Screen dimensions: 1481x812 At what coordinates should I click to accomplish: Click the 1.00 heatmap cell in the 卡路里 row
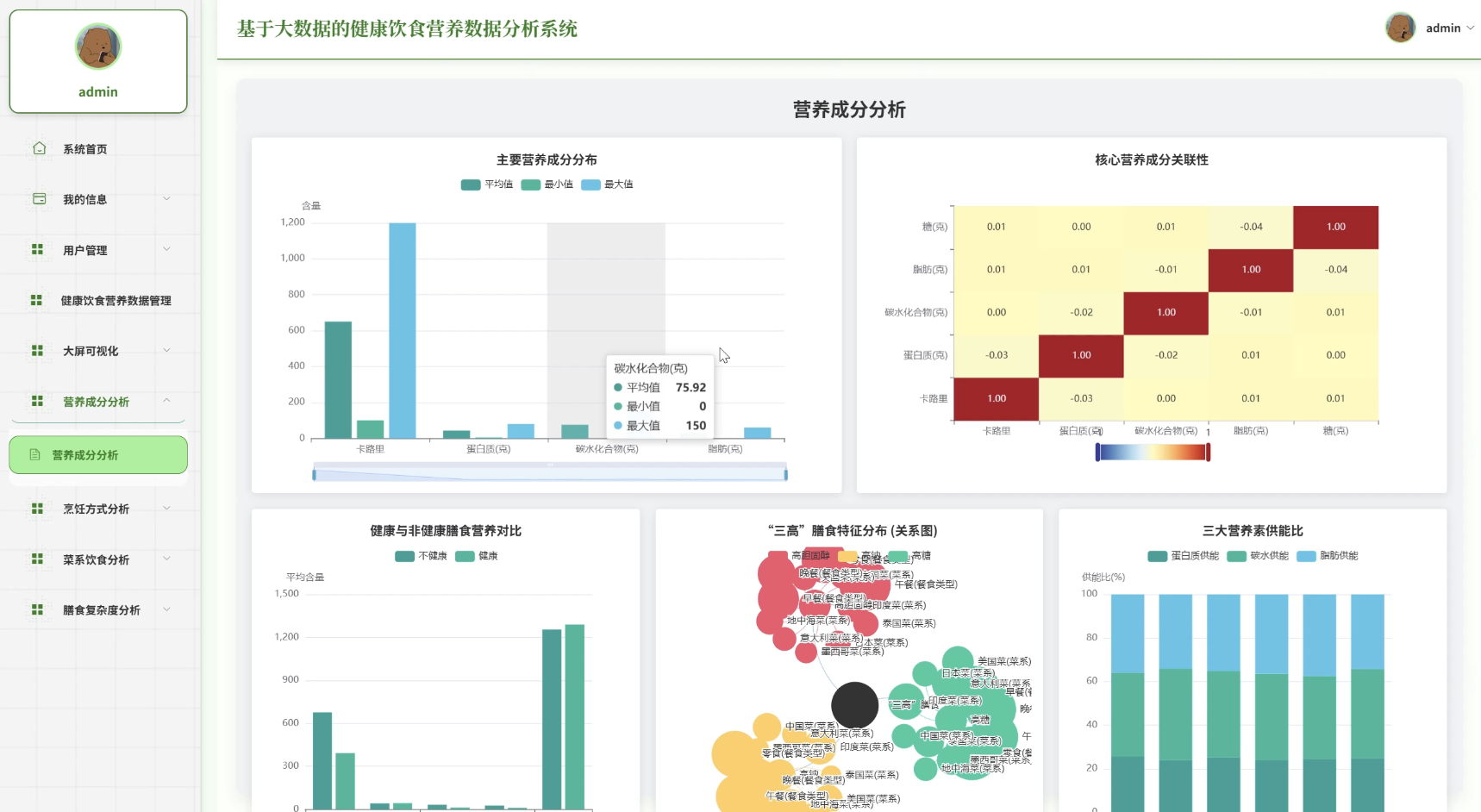click(997, 398)
